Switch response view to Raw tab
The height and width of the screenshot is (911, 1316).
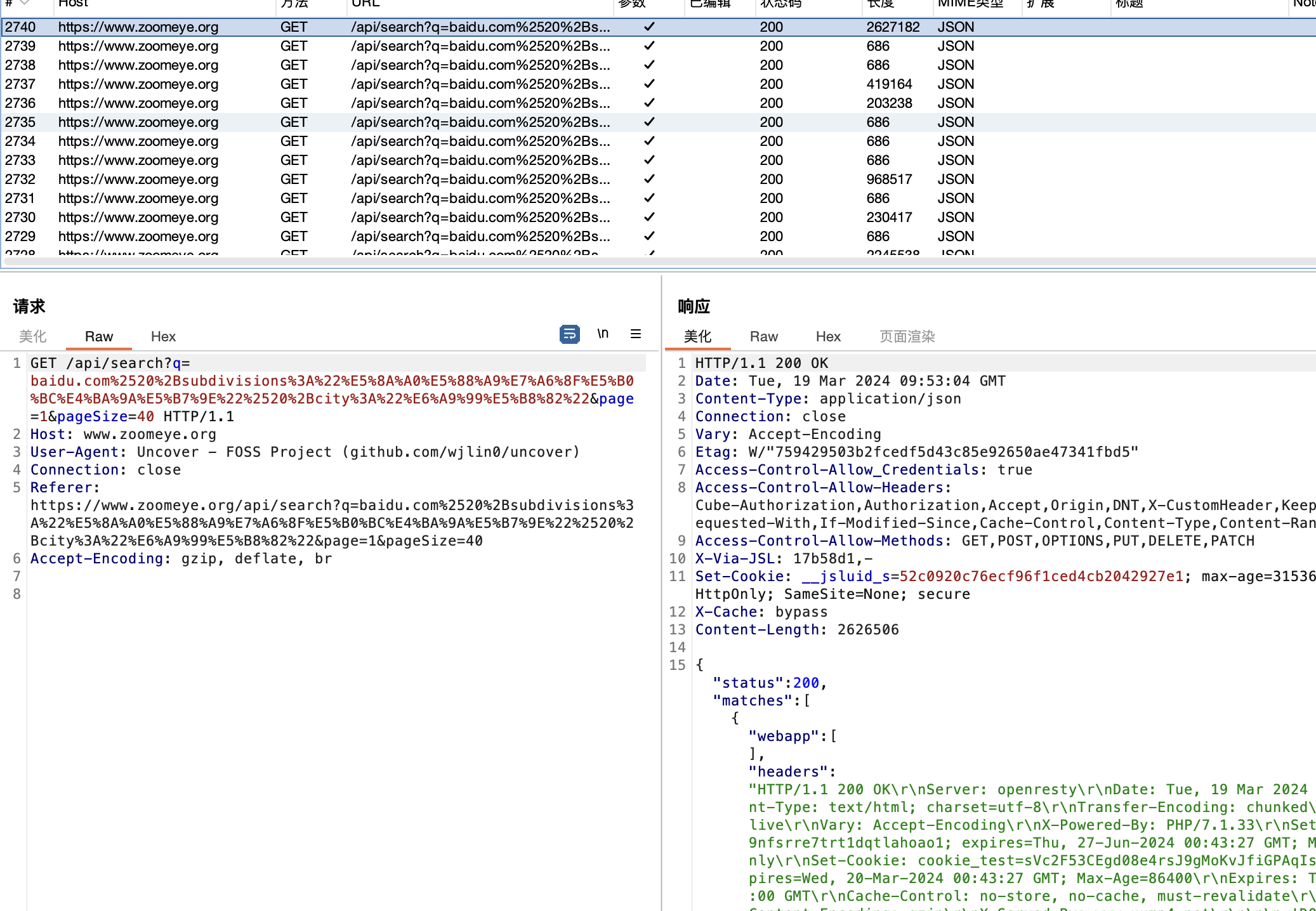(x=763, y=337)
